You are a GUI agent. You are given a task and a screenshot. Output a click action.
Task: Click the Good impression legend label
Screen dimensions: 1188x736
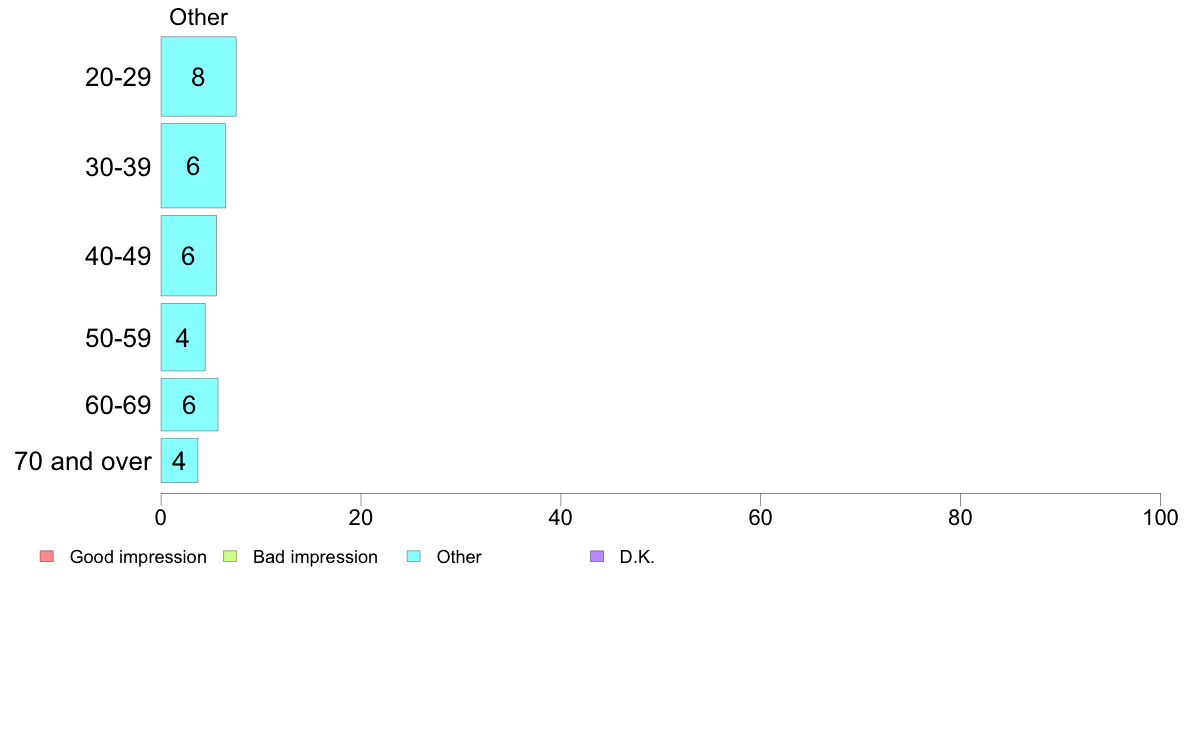point(138,557)
